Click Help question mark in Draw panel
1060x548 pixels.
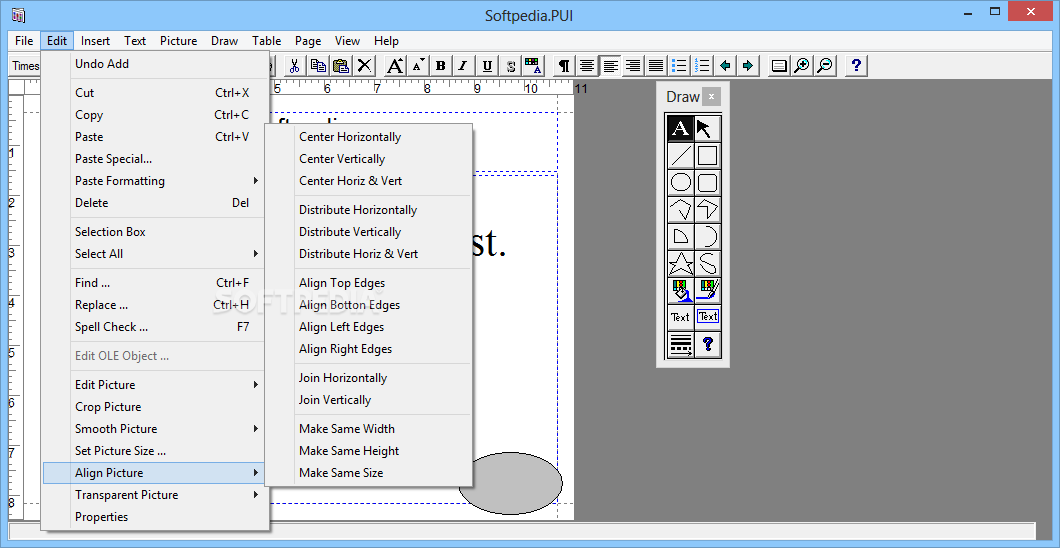(707, 345)
